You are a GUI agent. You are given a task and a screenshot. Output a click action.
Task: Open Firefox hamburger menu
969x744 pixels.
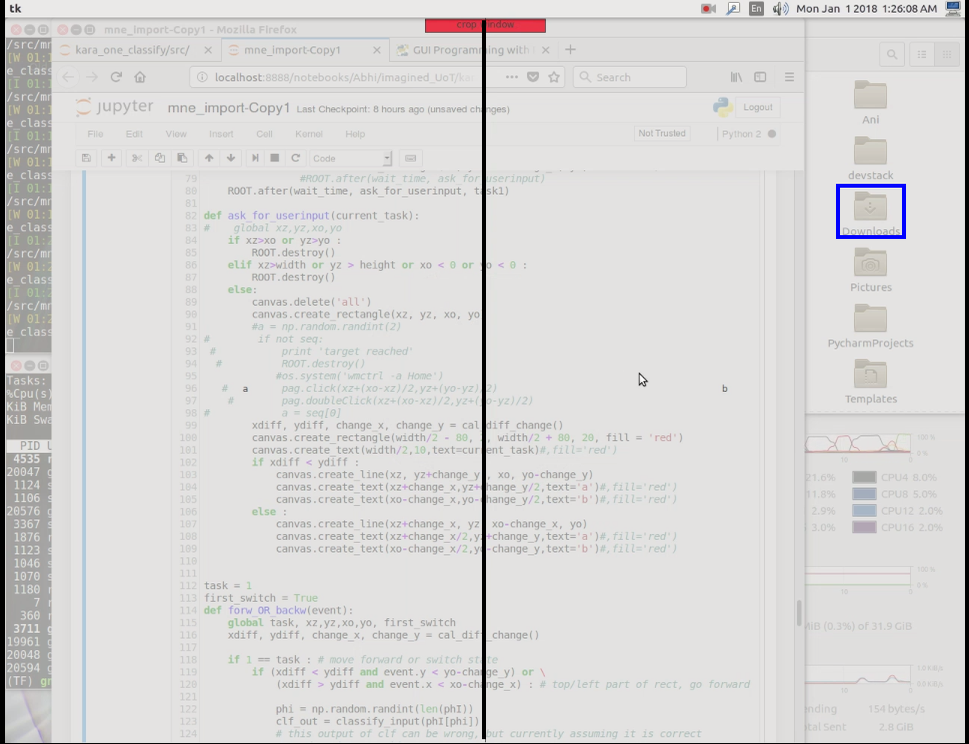[x=789, y=77]
